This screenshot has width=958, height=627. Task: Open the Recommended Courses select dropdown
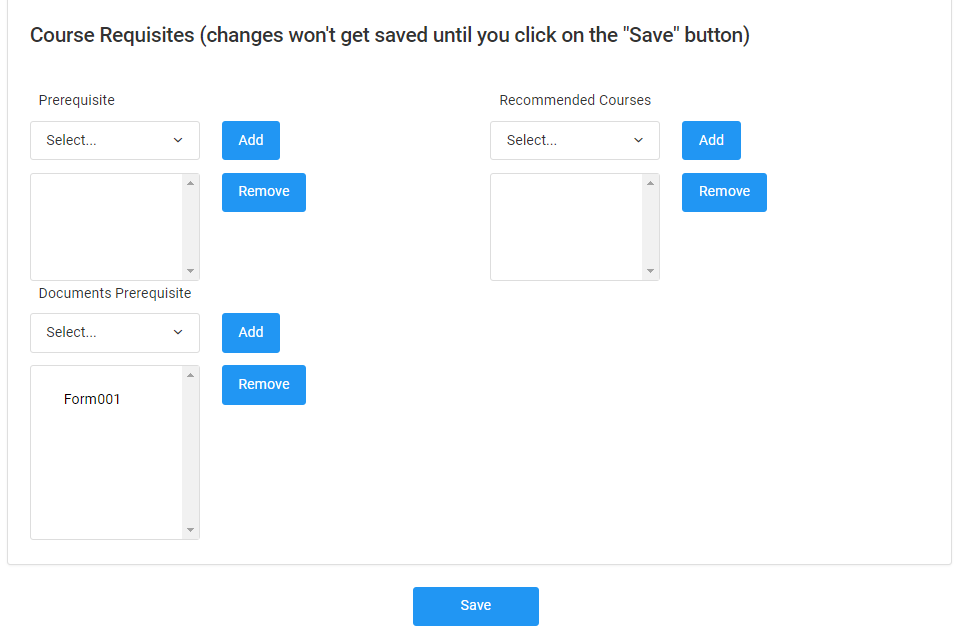[x=574, y=141]
